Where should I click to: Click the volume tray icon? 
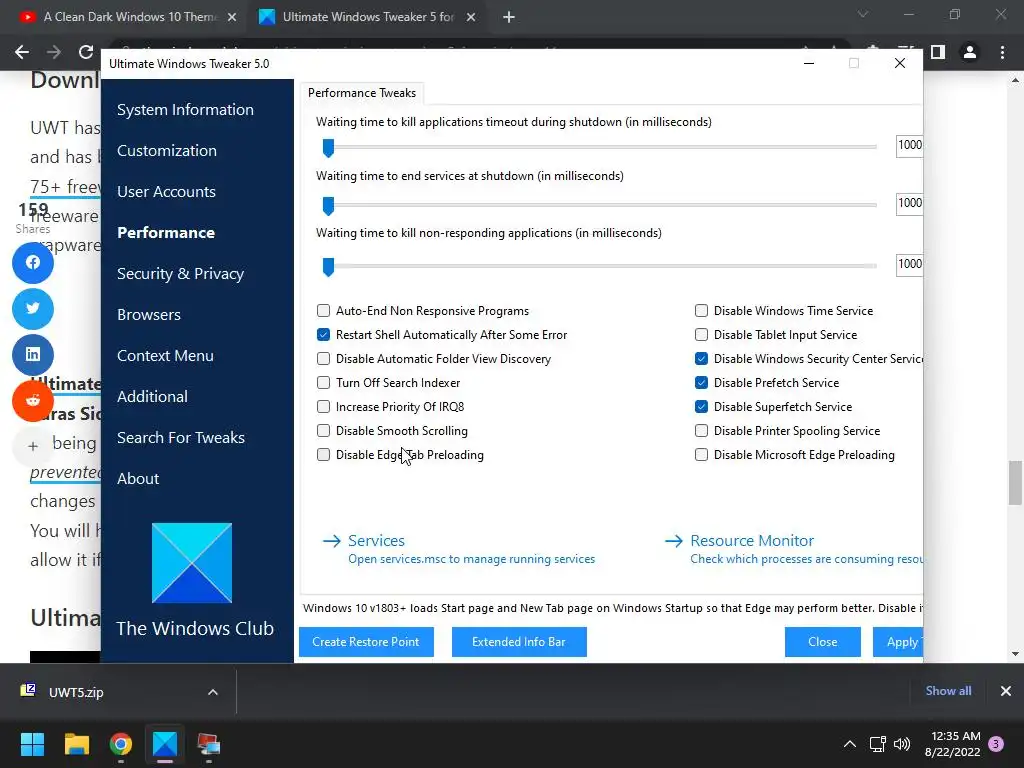[902, 744]
